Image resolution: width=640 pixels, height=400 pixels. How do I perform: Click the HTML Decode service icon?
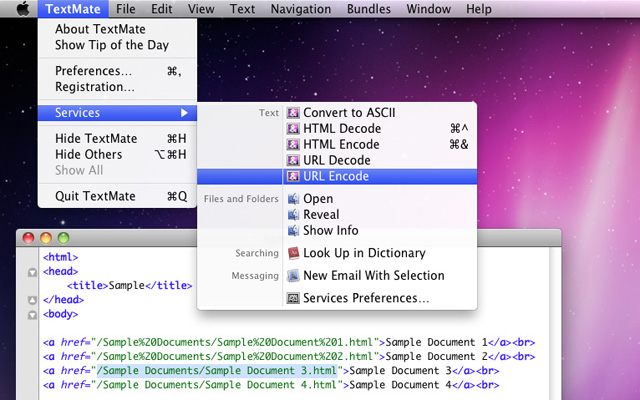coord(293,129)
